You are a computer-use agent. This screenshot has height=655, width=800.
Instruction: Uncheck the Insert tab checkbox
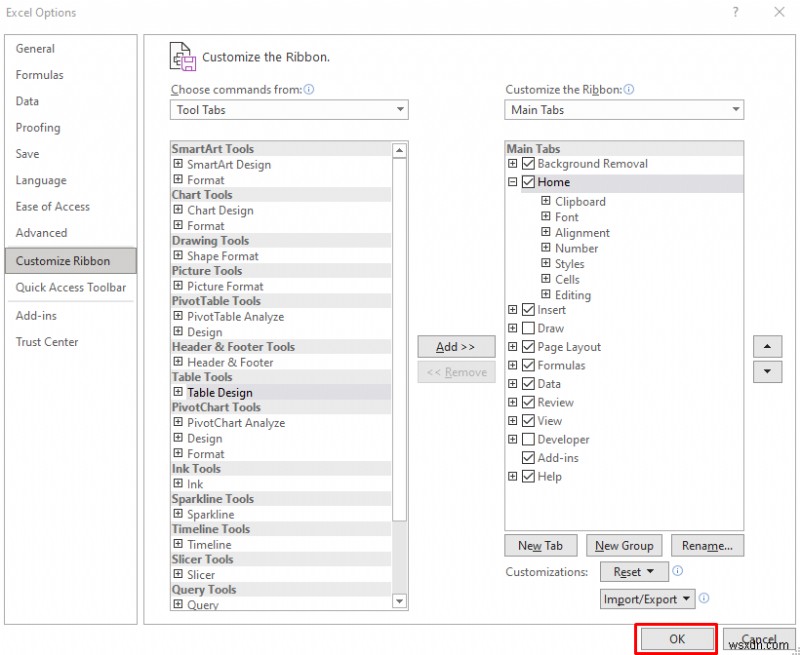coord(528,310)
